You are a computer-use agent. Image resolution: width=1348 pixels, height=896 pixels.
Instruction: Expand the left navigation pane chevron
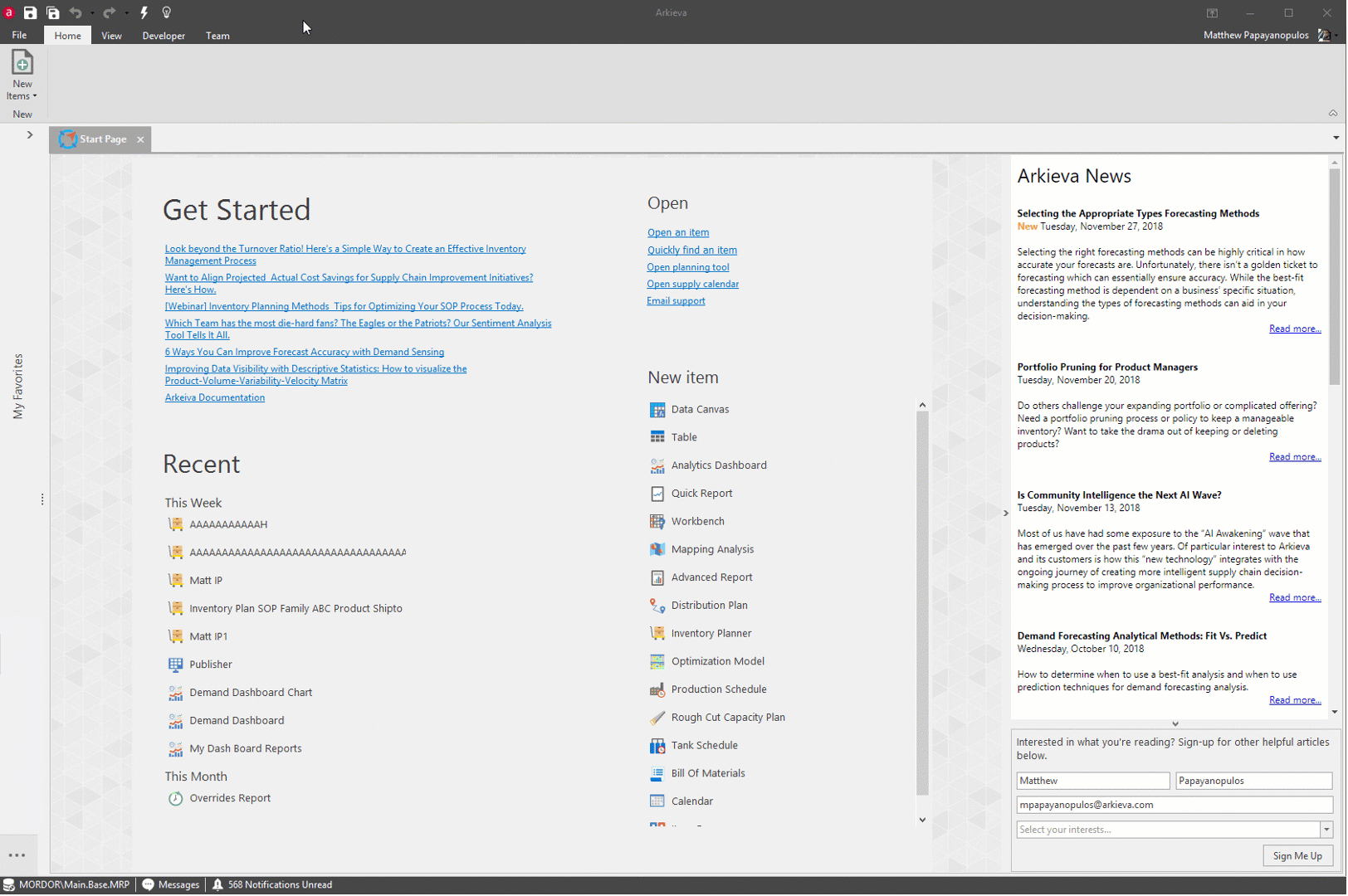pyautogui.click(x=30, y=134)
